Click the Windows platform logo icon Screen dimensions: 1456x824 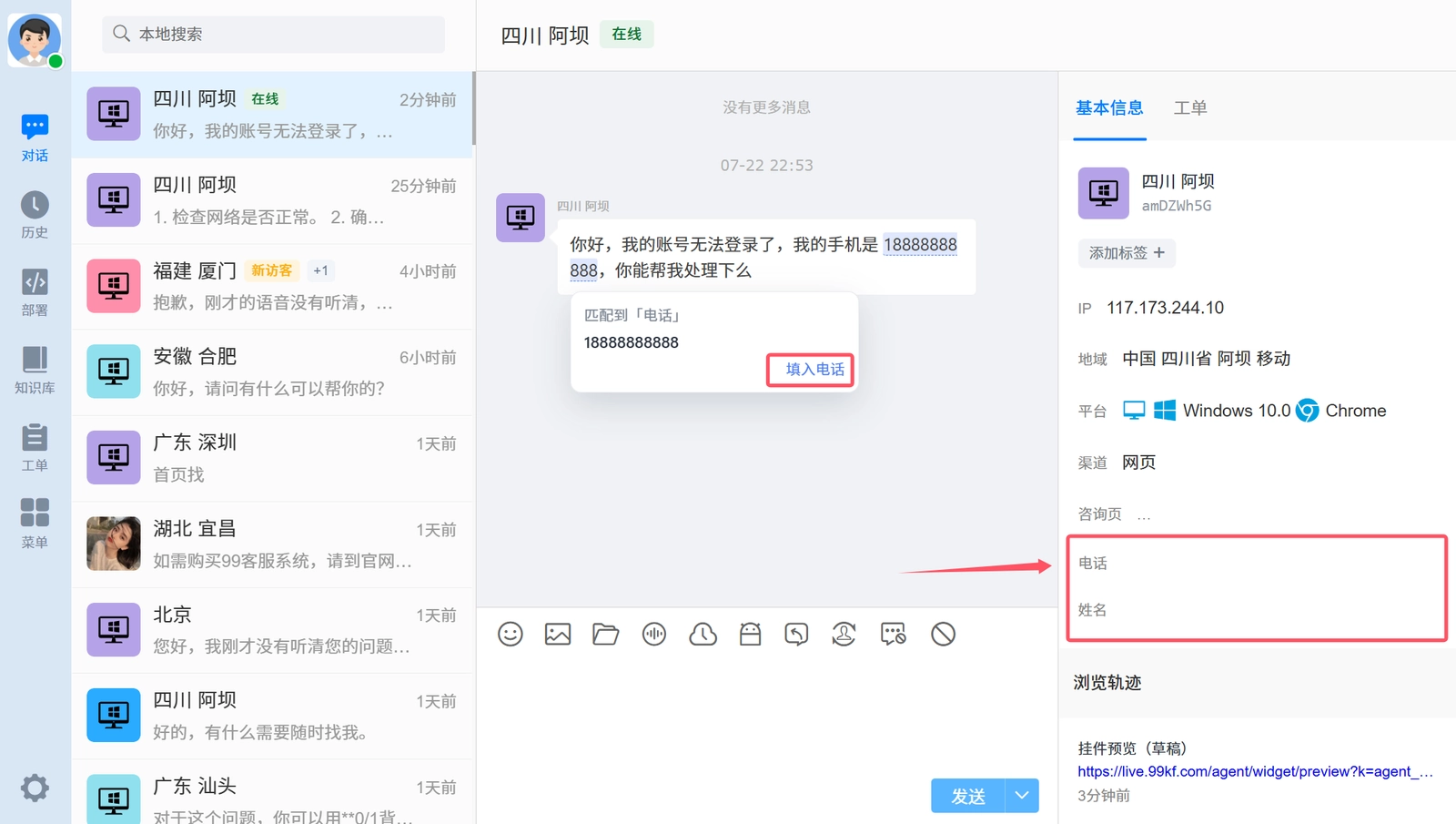coord(1165,411)
